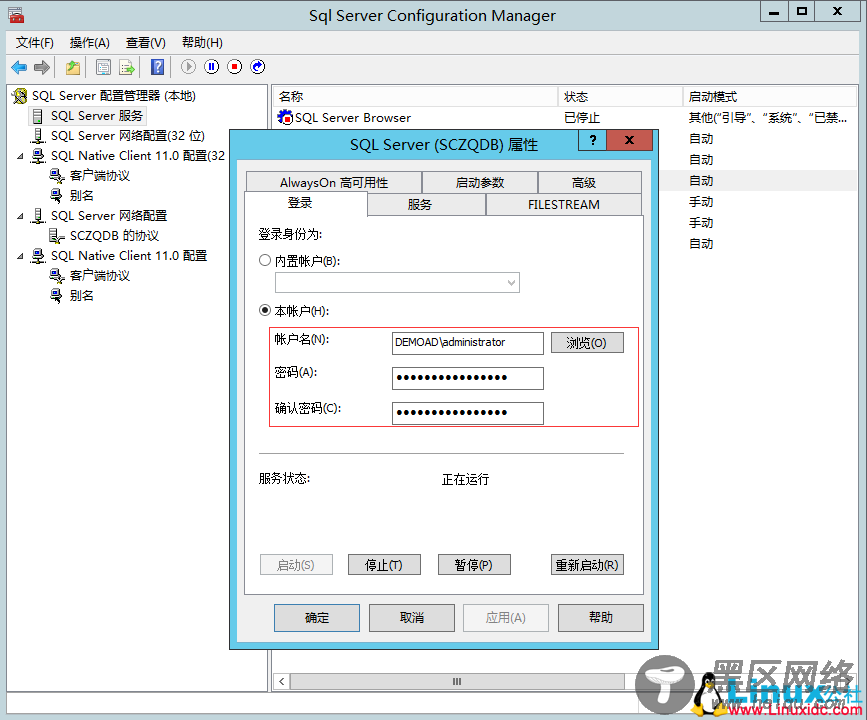The width and height of the screenshot is (867, 720).
Task: Click the 帮助 button in dialog
Action: pyautogui.click(x=600, y=618)
